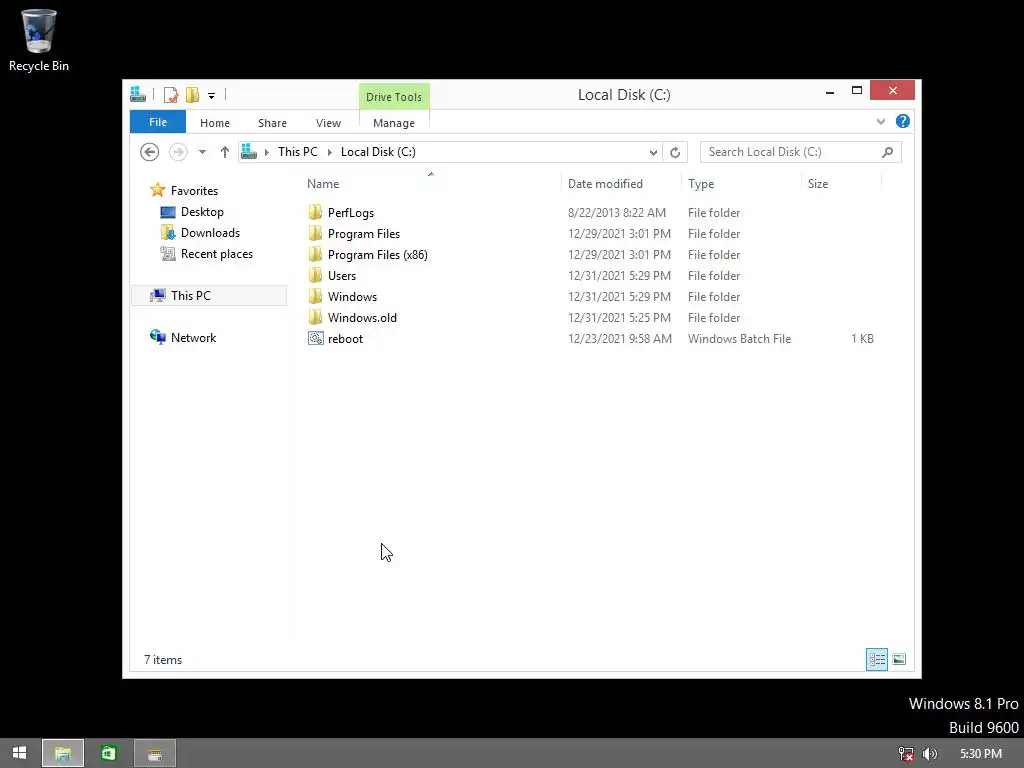Click This PC in address breadcrumb
This screenshot has height=768, width=1024.
coord(298,152)
